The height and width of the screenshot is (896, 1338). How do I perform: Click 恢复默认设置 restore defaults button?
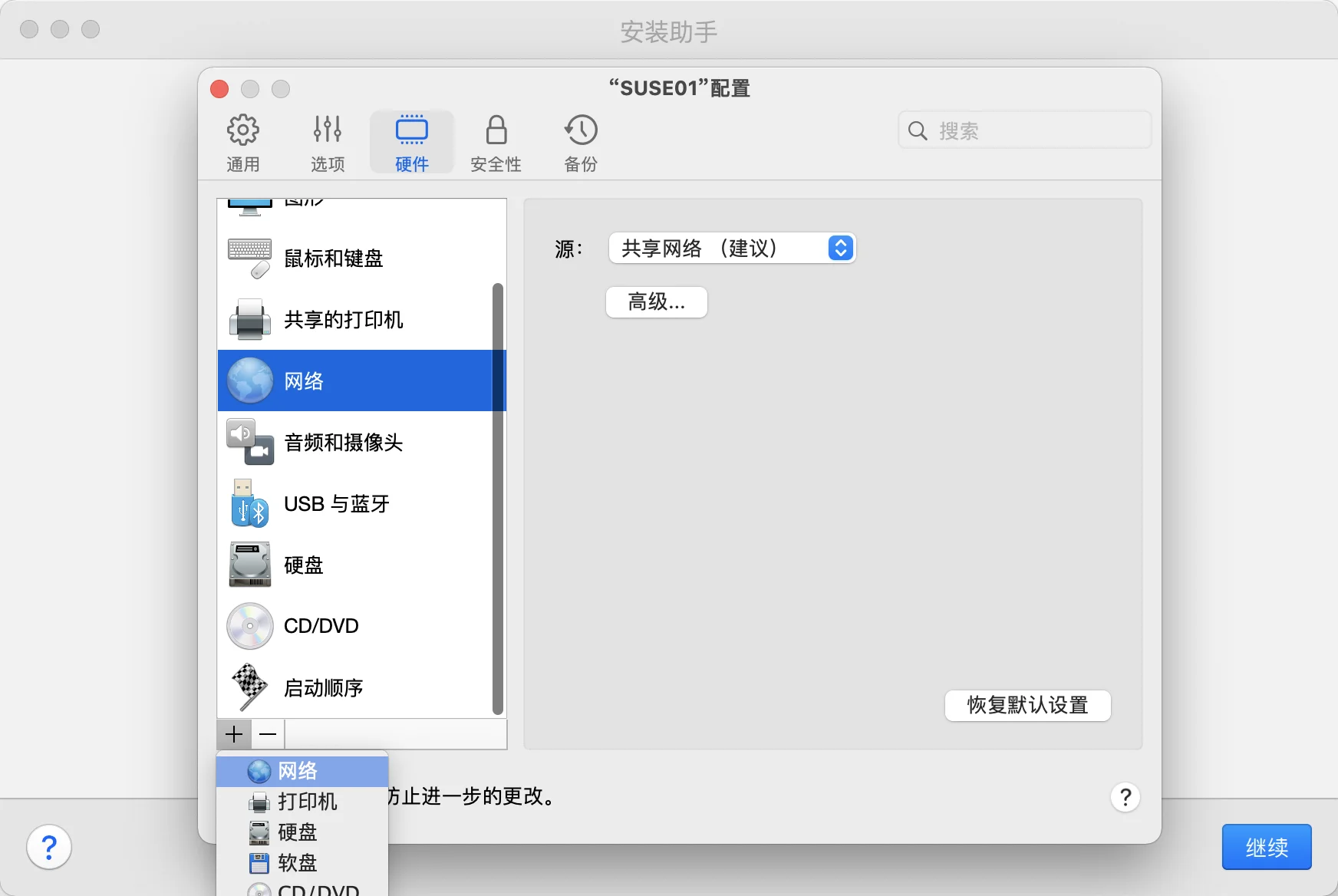coord(1028,705)
